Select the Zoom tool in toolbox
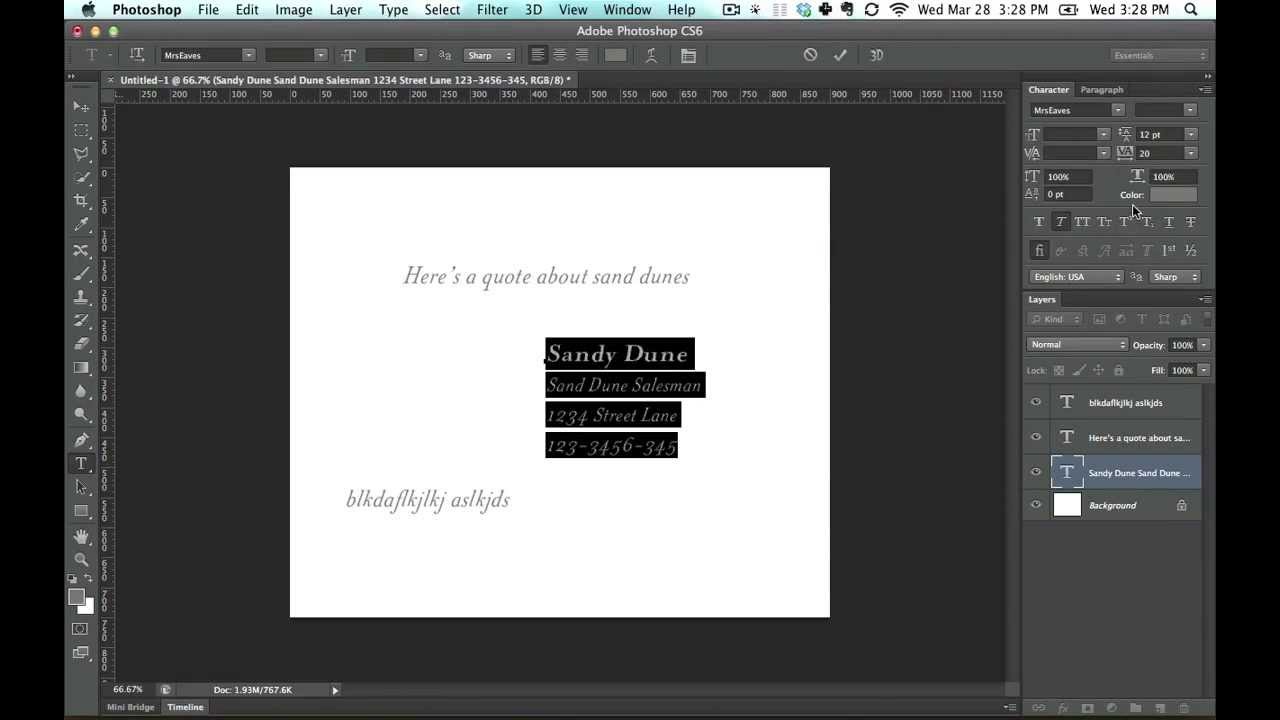 point(81,560)
